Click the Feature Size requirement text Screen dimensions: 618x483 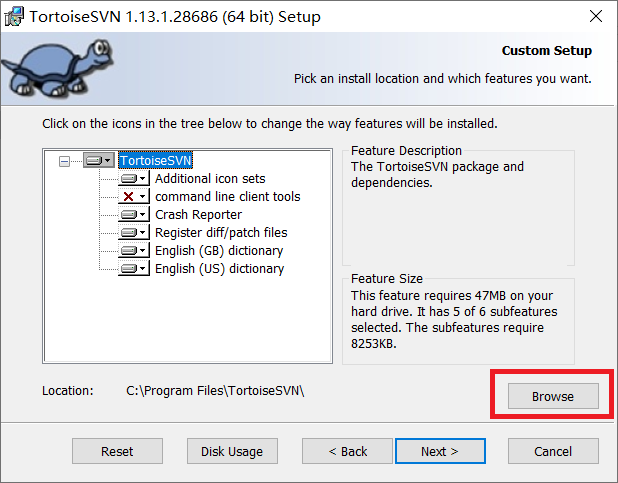(x=454, y=320)
